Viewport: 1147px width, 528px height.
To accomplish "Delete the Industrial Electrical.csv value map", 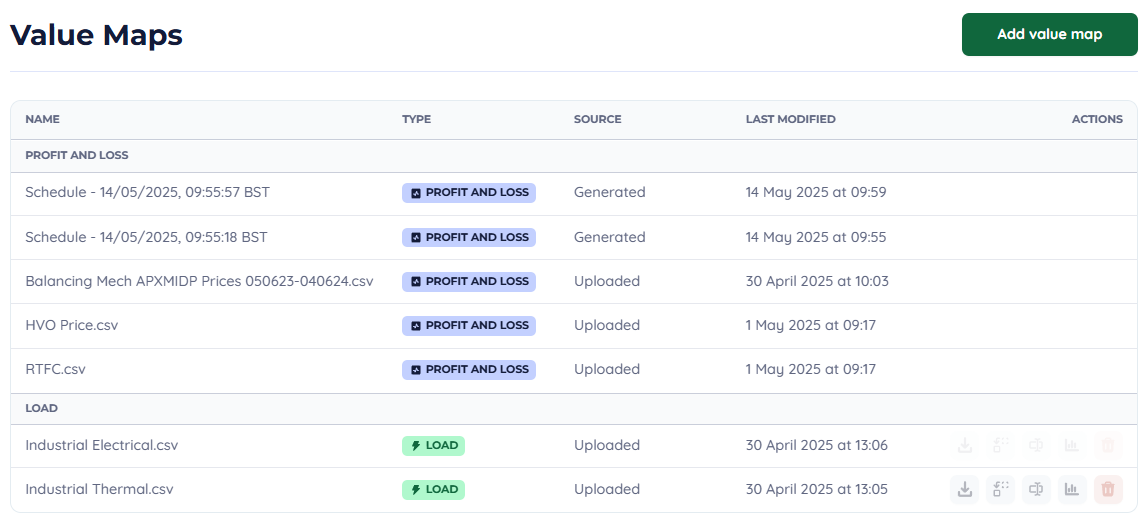I will pyautogui.click(x=1108, y=445).
